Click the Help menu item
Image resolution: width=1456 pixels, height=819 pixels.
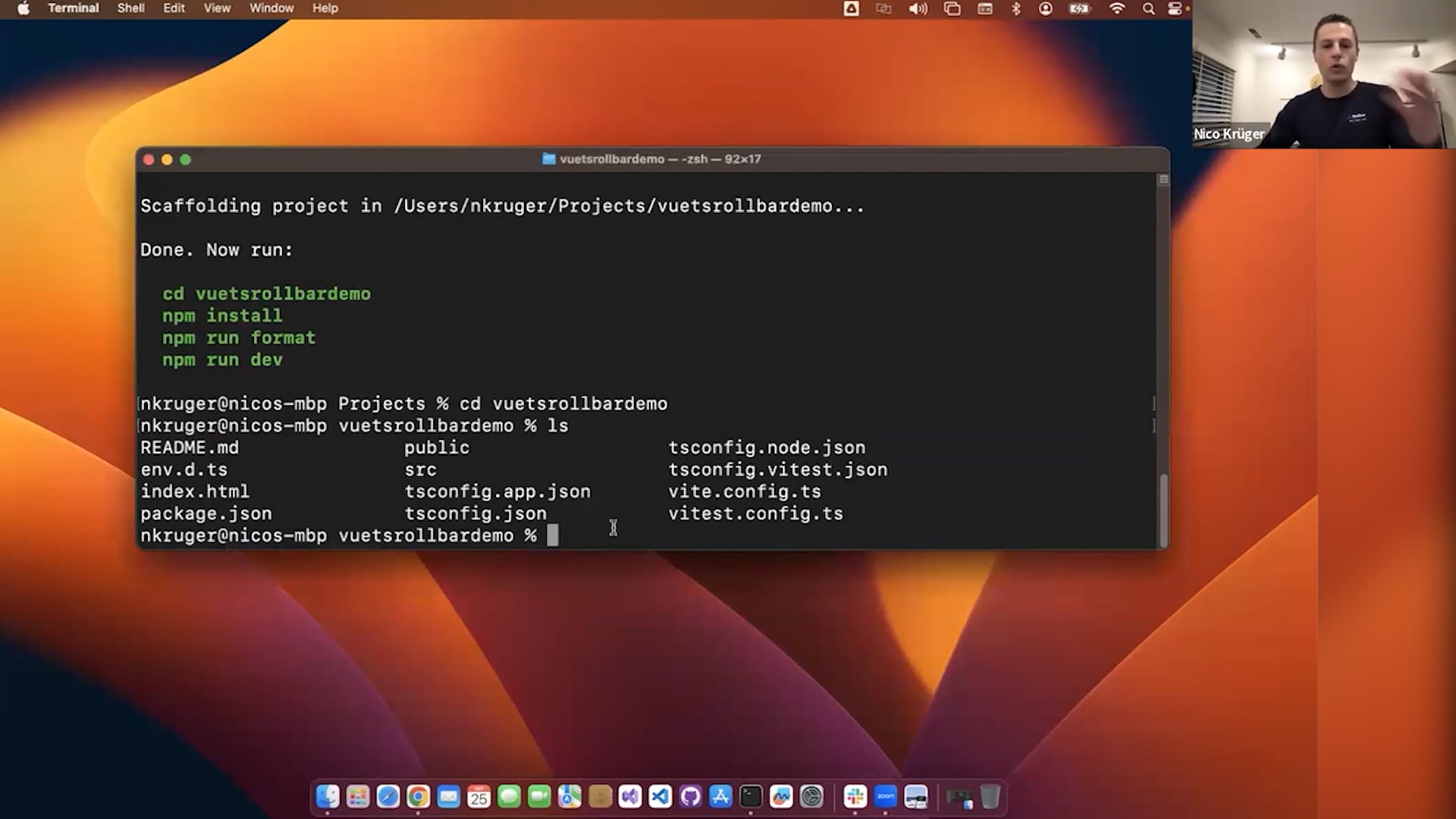[325, 8]
